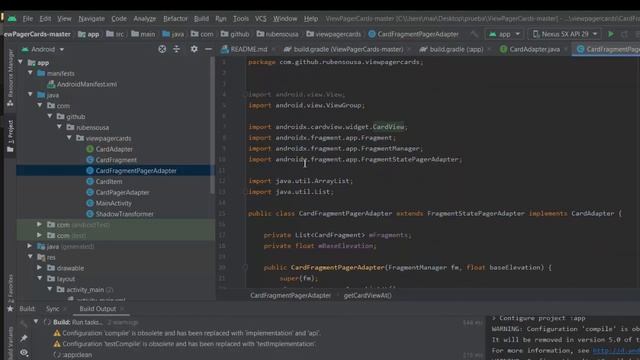Select the activity_main layout item
The height and width of the screenshot is (360, 640).
click(84, 289)
